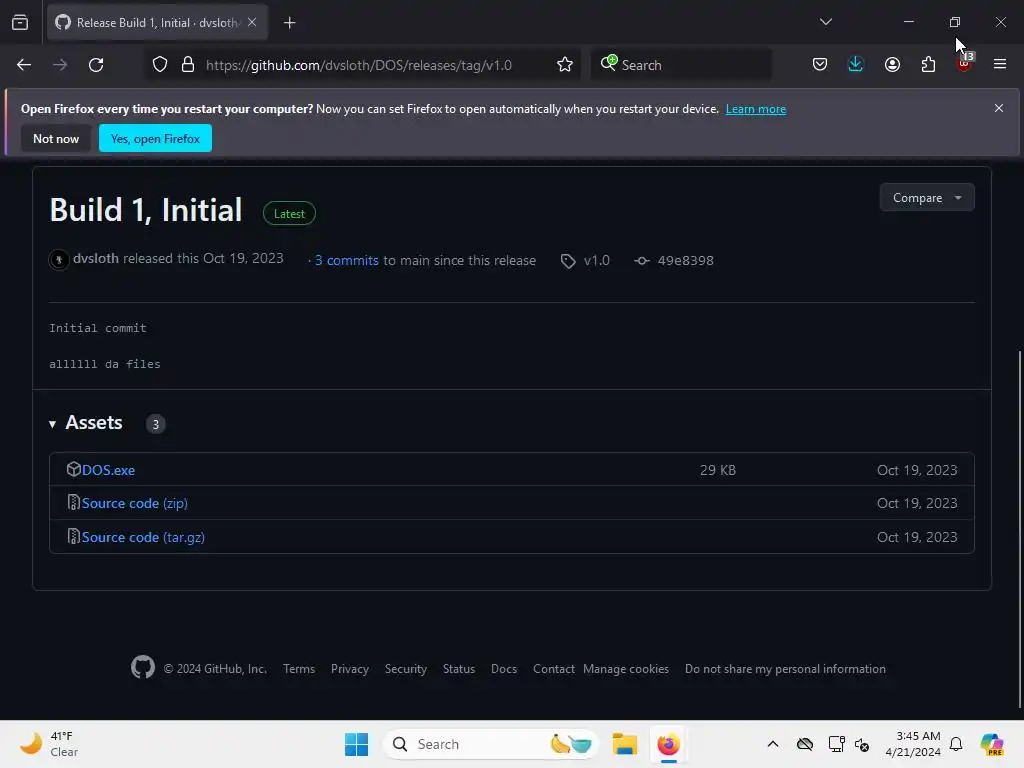Download Source code (zip)
1024x768 pixels.
pyautogui.click(x=135, y=504)
